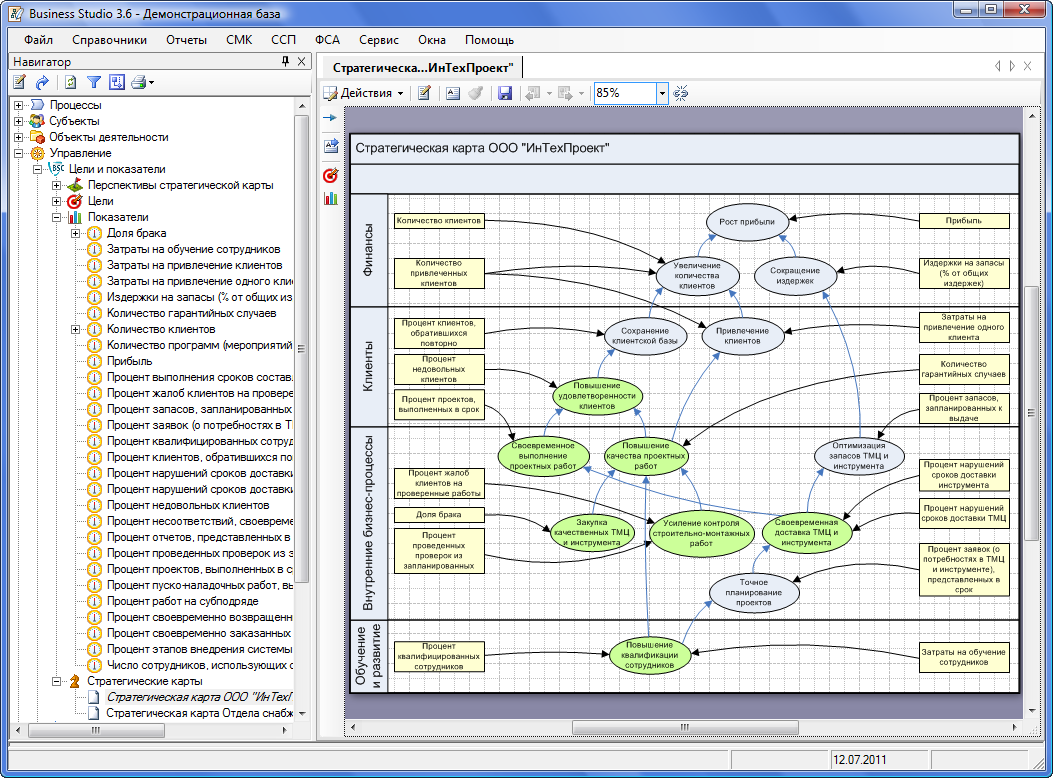Select Стратегическая карта Отдела снабж tree item
The width and height of the screenshot is (1053, 778).
[x=199, y=713]
